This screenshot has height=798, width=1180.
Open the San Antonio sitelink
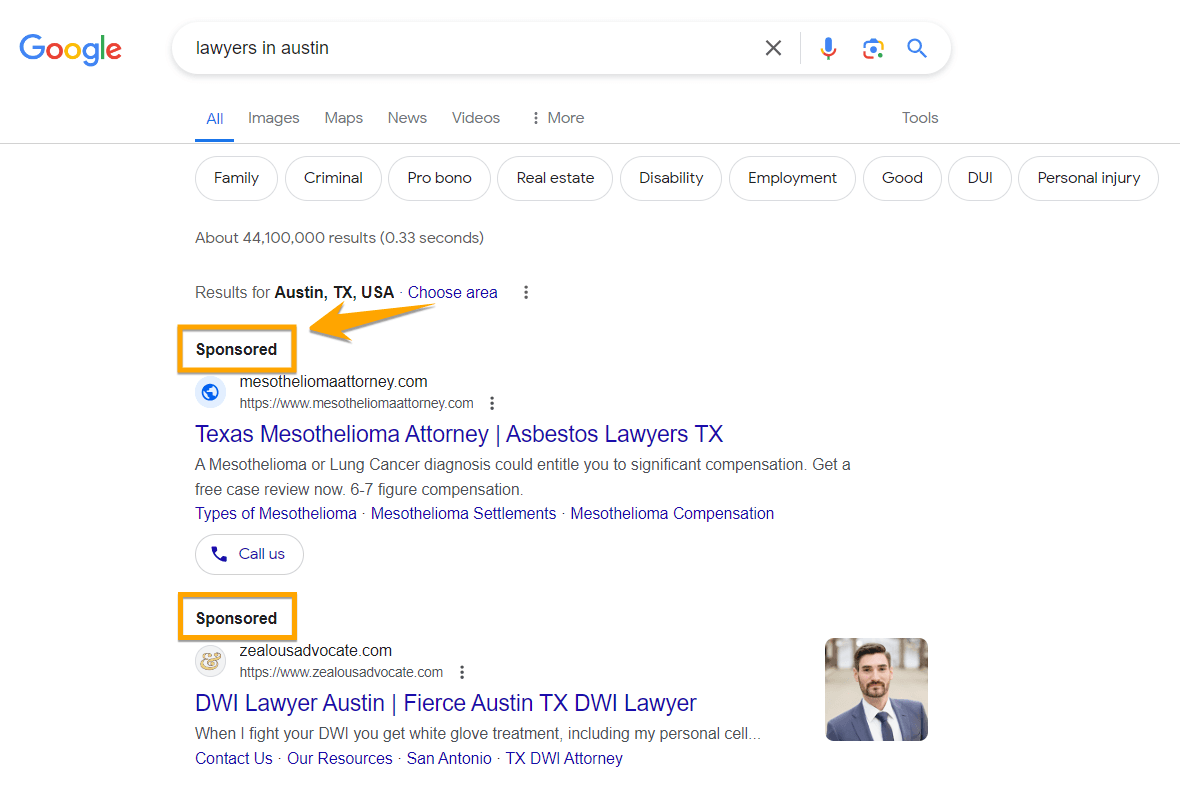(449, 759)
